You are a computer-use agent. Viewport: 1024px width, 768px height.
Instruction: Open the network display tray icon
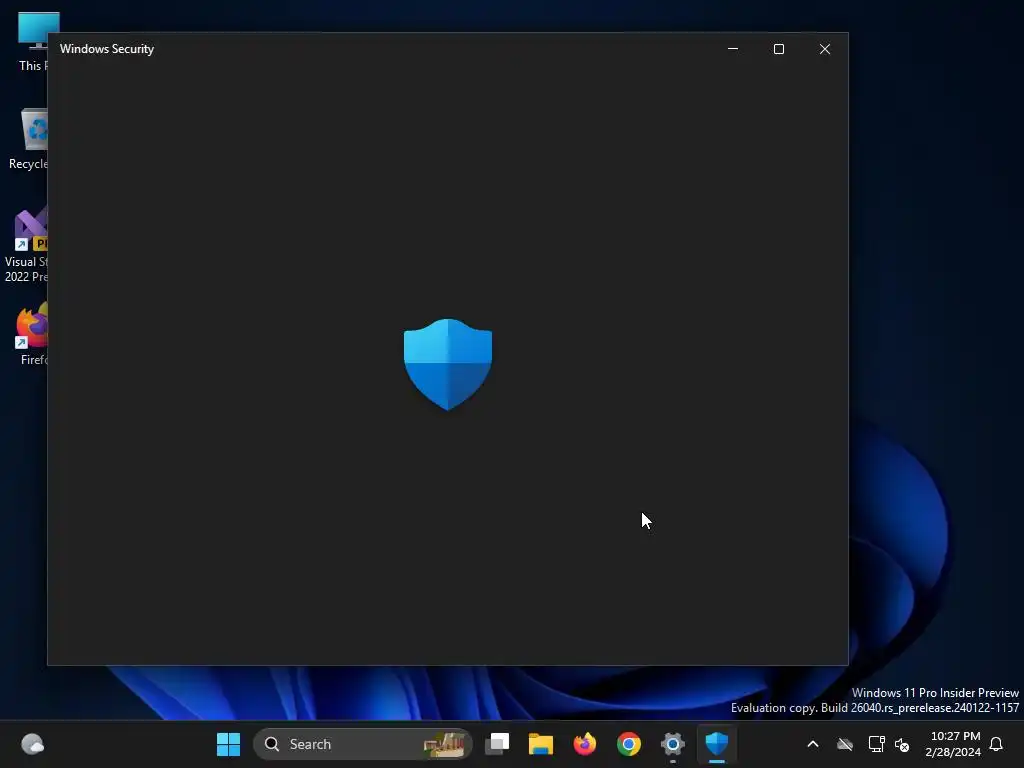(876, 744)
